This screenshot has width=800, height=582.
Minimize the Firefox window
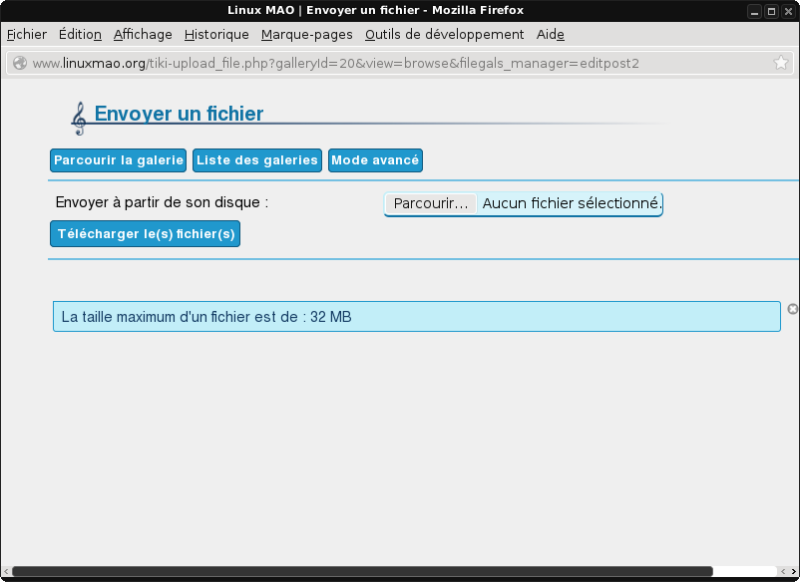tap(755, 11)
